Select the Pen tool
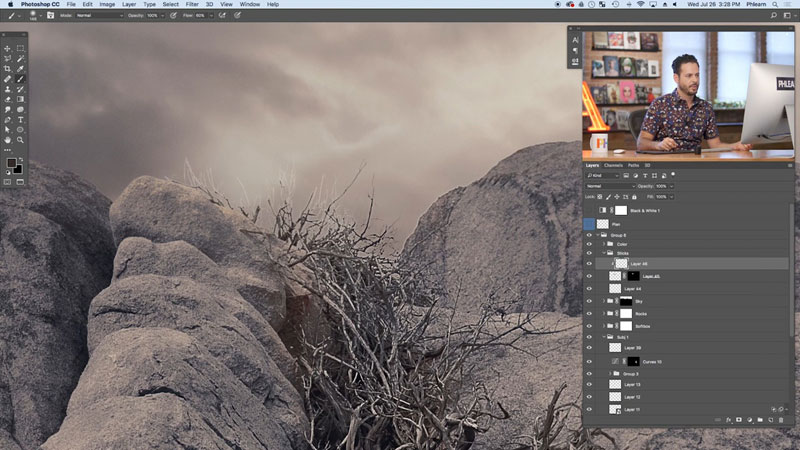800x450 pixels. [x=7, y=120]
